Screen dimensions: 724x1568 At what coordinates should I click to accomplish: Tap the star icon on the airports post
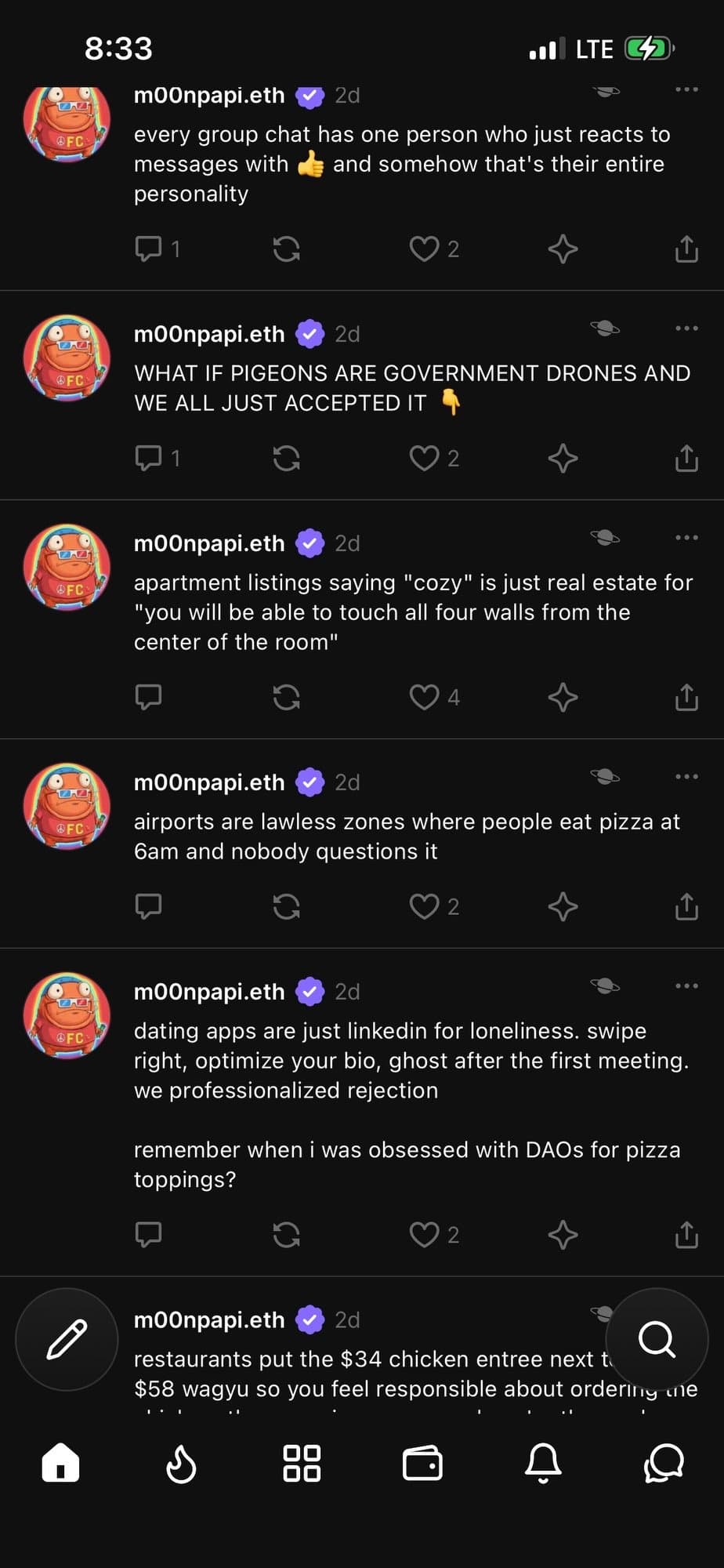tap(563, 906)
